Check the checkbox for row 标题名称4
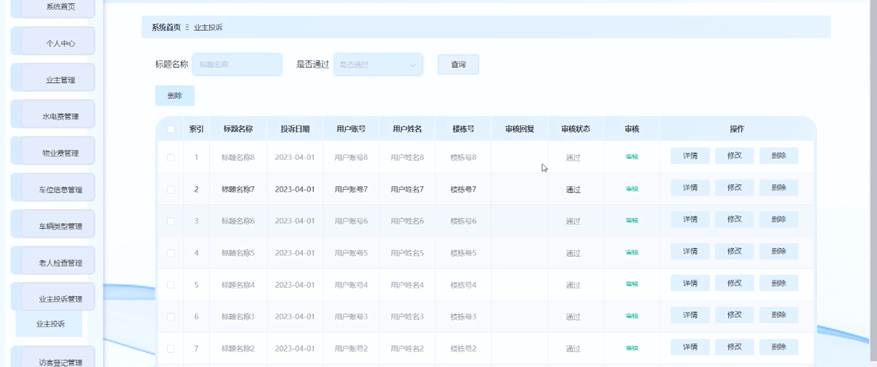877x367 pixels. click(171, 285)
